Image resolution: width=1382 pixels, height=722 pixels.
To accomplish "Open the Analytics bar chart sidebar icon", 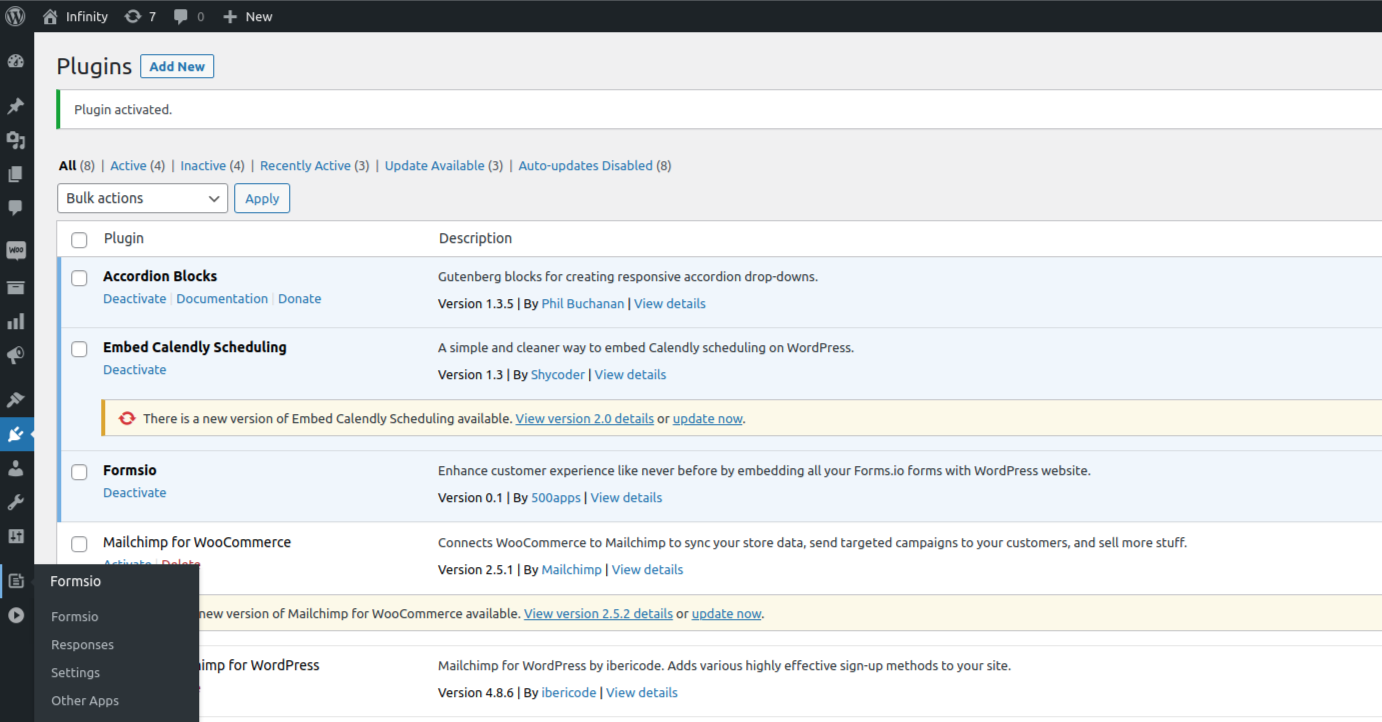I will tap(16, 321).
